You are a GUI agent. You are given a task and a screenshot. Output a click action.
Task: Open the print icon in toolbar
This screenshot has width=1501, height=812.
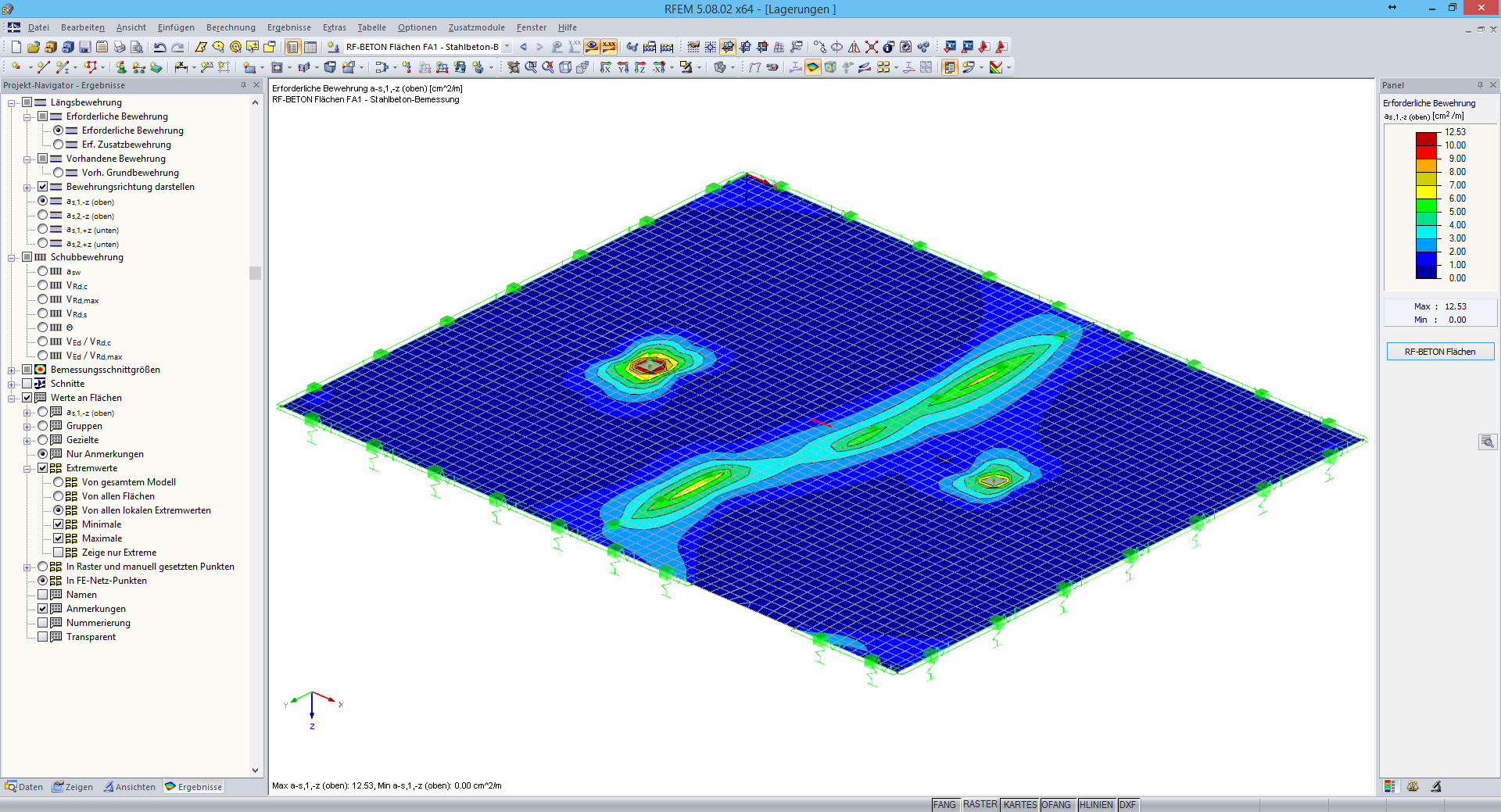point(119,47)
